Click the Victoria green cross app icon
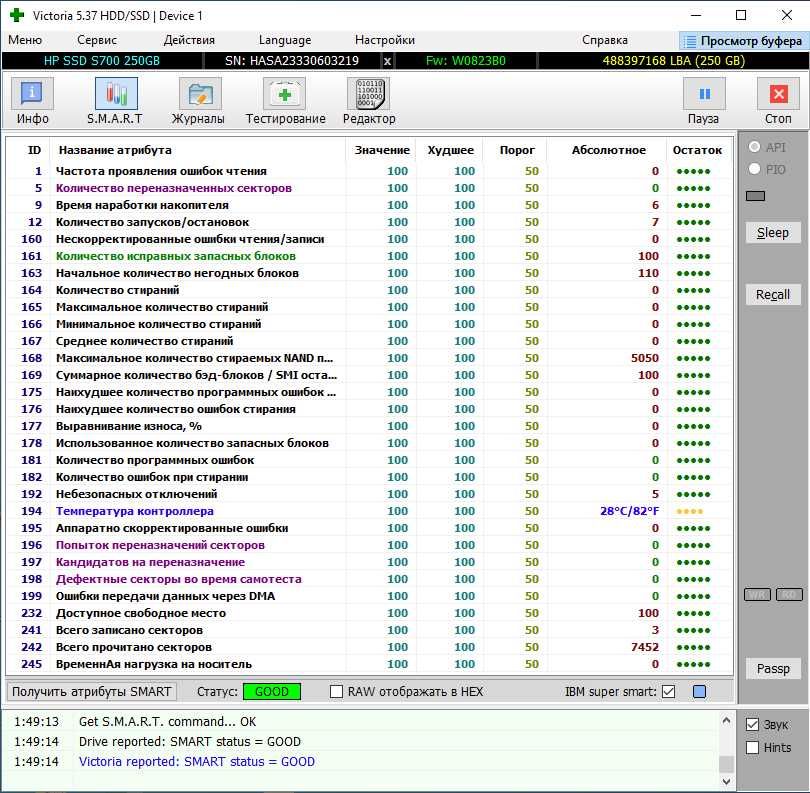Viewport: 810px width, 793px height. (17, 15)
